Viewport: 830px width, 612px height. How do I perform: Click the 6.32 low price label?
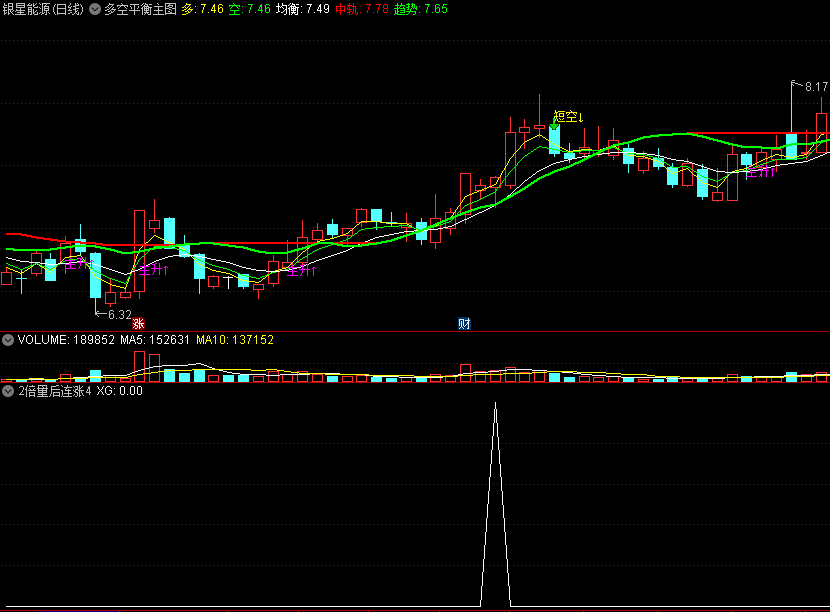point(120,315)
